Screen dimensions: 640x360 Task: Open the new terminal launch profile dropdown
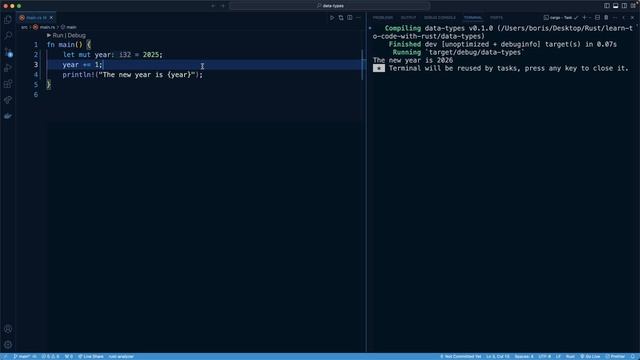(x=590, y=18)
